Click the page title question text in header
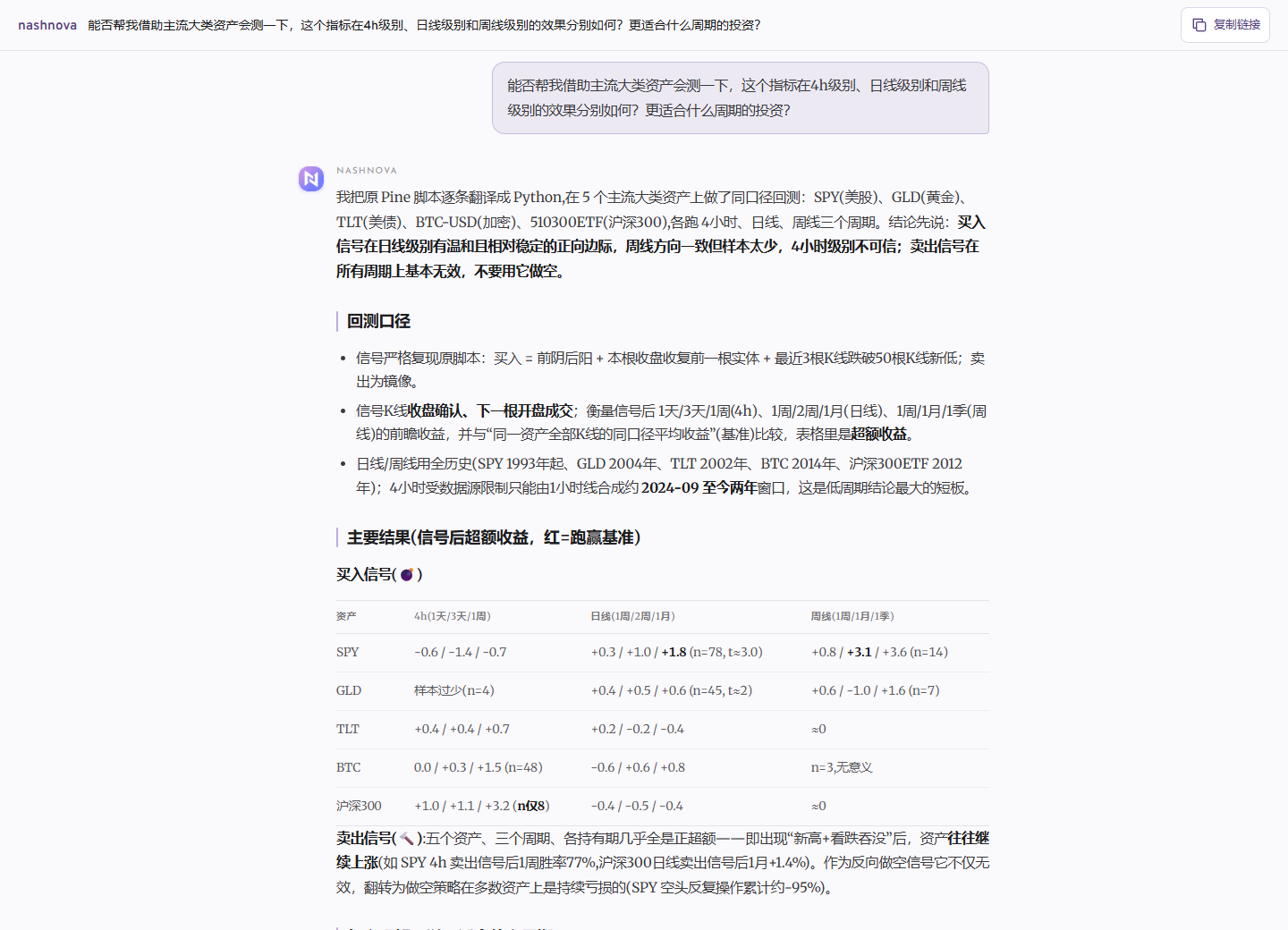This screenshot has height=930, width=1288. click(424, 25)
